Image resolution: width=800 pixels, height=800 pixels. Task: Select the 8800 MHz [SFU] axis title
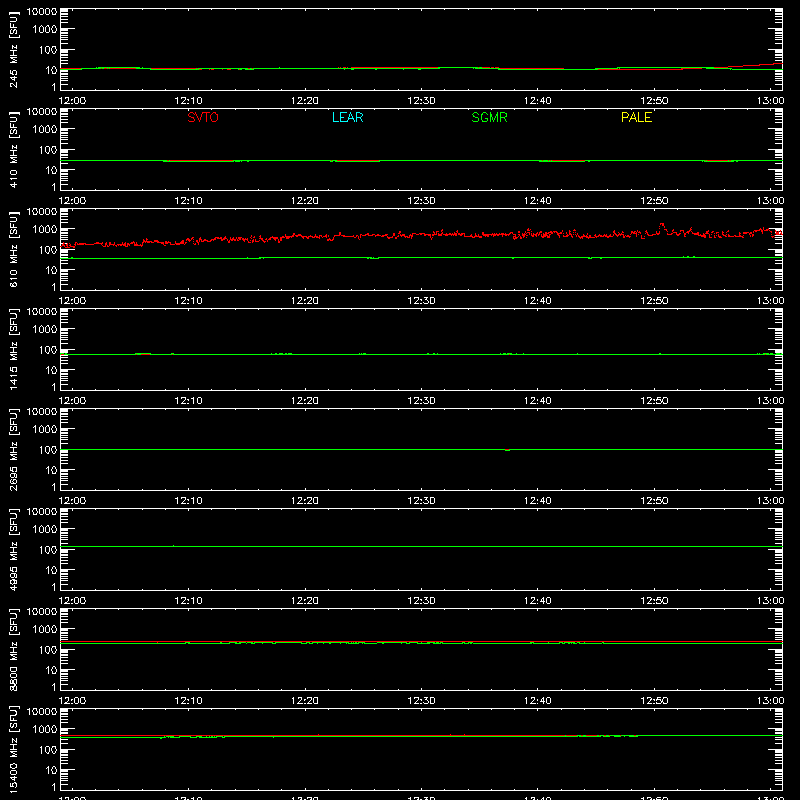pos(13,649)
